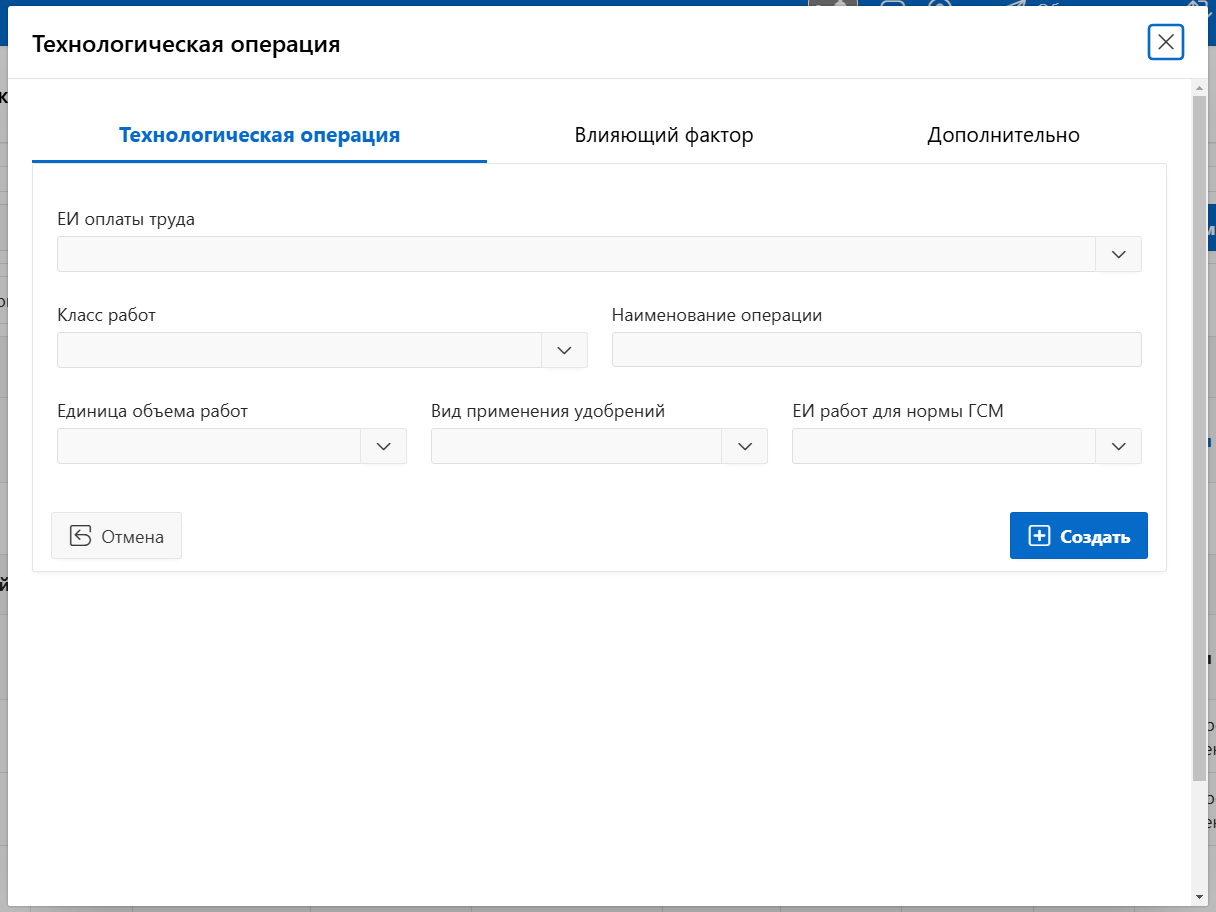Click the dialog scrollbar down arrow
Viewport: 1216px width, 912px height.
(1199, 896)
